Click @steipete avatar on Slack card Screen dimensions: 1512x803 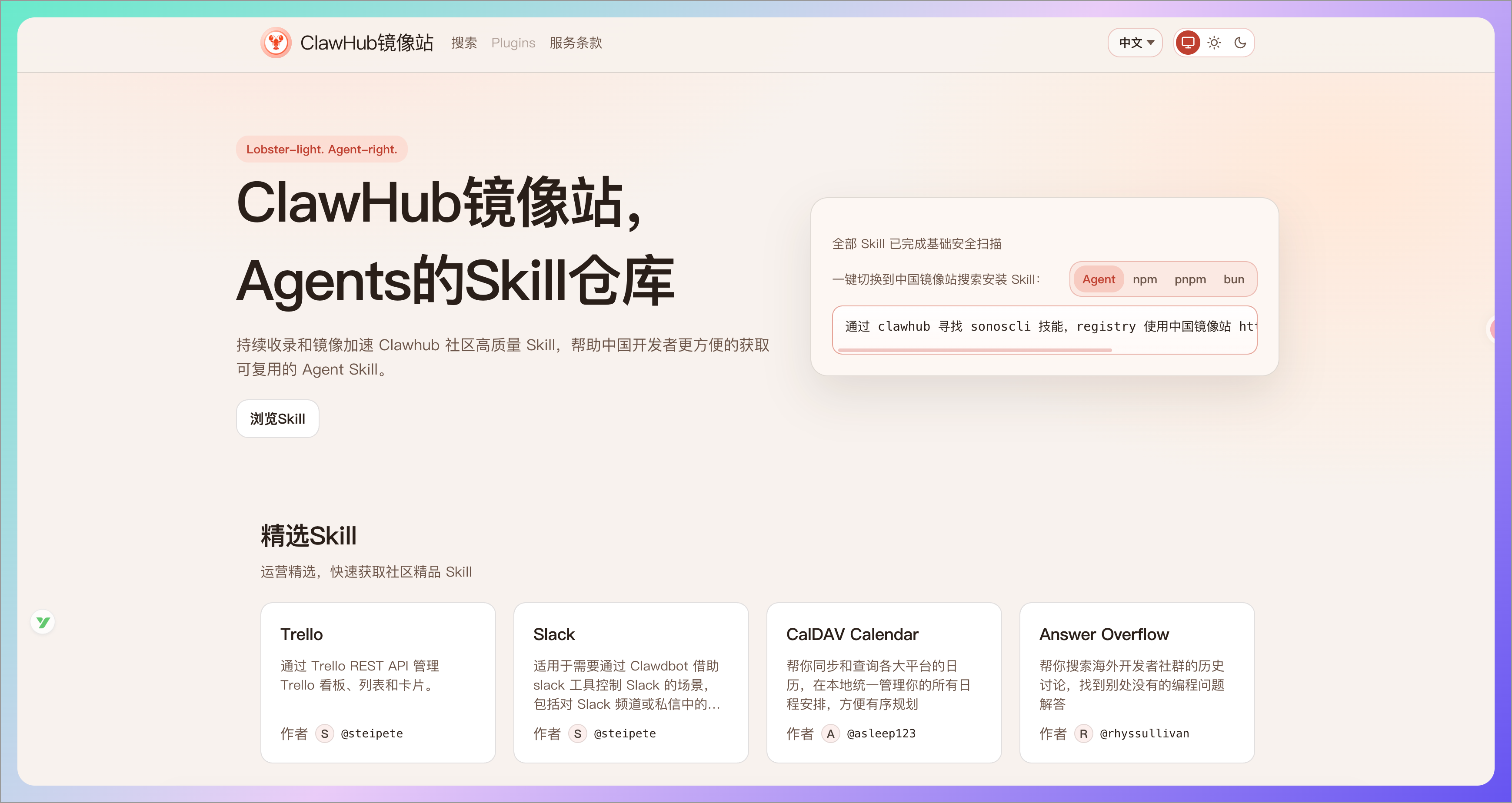(578, 733)
